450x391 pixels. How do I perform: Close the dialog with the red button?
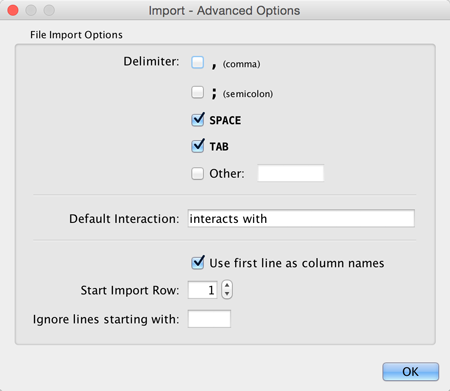coord(13,10)
